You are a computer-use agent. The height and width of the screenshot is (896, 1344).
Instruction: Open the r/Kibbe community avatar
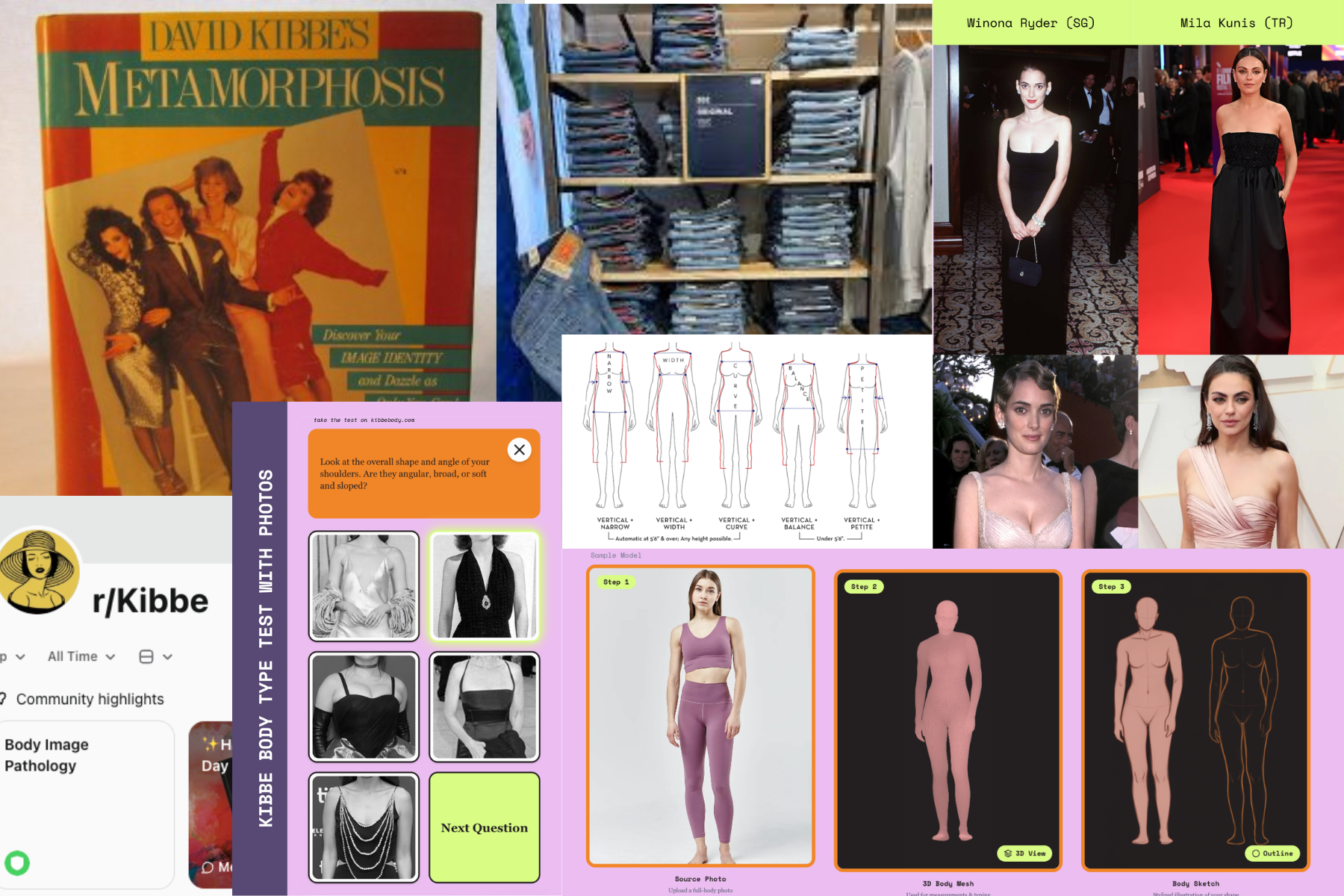[39, 570]
